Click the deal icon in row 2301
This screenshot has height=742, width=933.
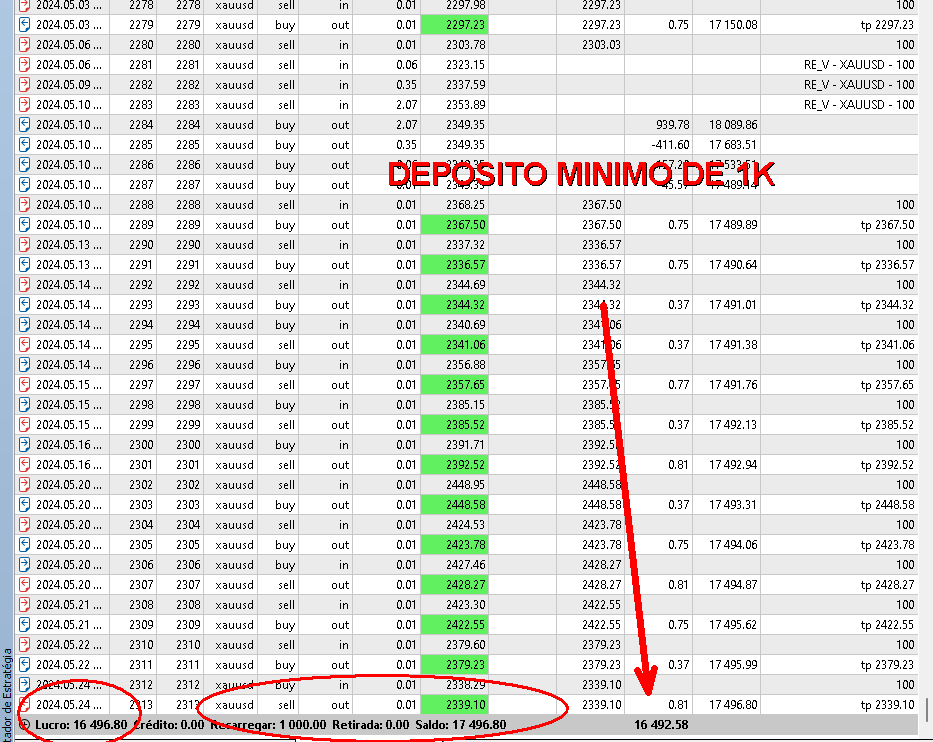coord(25,465)
